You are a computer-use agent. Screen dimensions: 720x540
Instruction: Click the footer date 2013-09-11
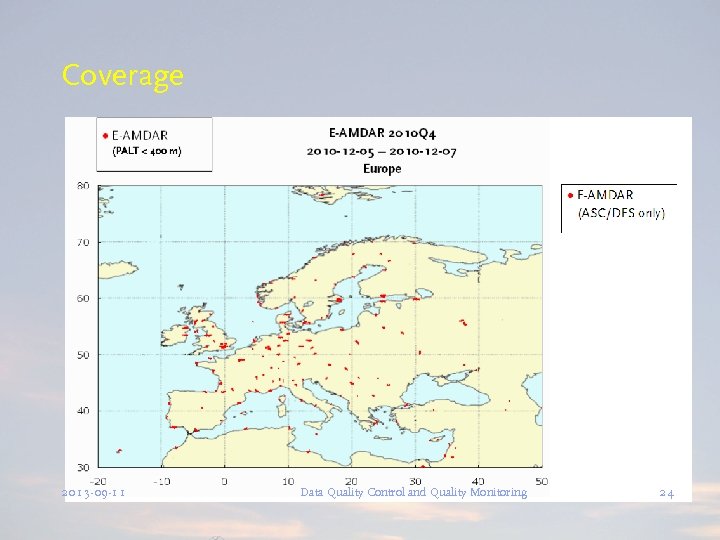coord(93,493)
